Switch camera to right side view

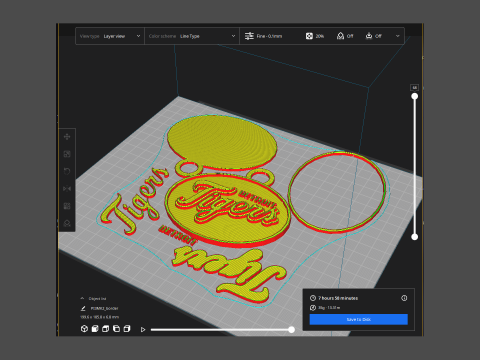[127, 329]
